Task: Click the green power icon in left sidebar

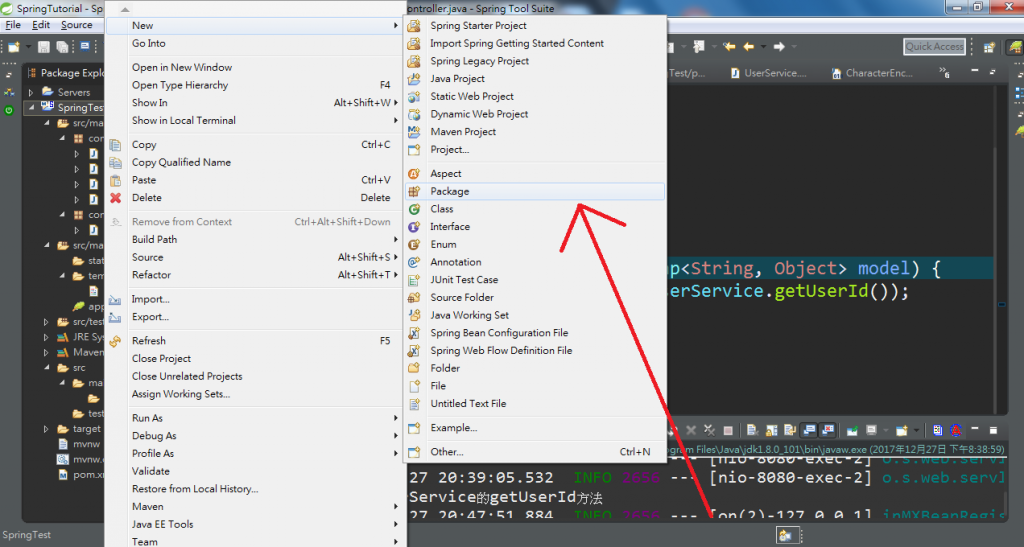Action: [x=8, y=110]
